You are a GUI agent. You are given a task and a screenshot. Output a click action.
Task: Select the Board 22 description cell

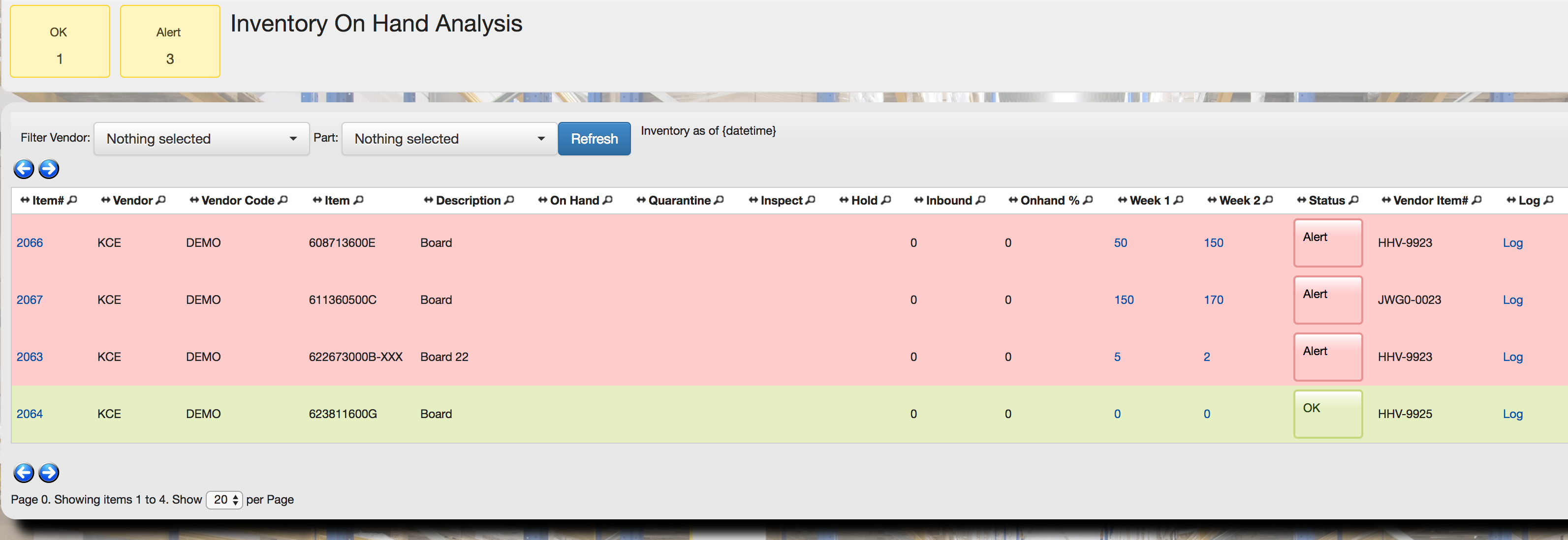pyautogui.click(x=444, y=357)
